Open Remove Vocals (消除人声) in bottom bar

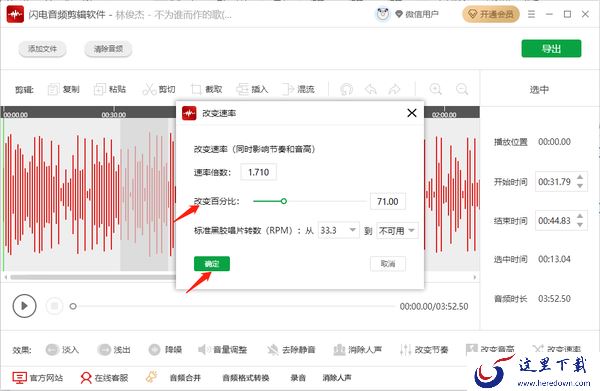(337, 378)
